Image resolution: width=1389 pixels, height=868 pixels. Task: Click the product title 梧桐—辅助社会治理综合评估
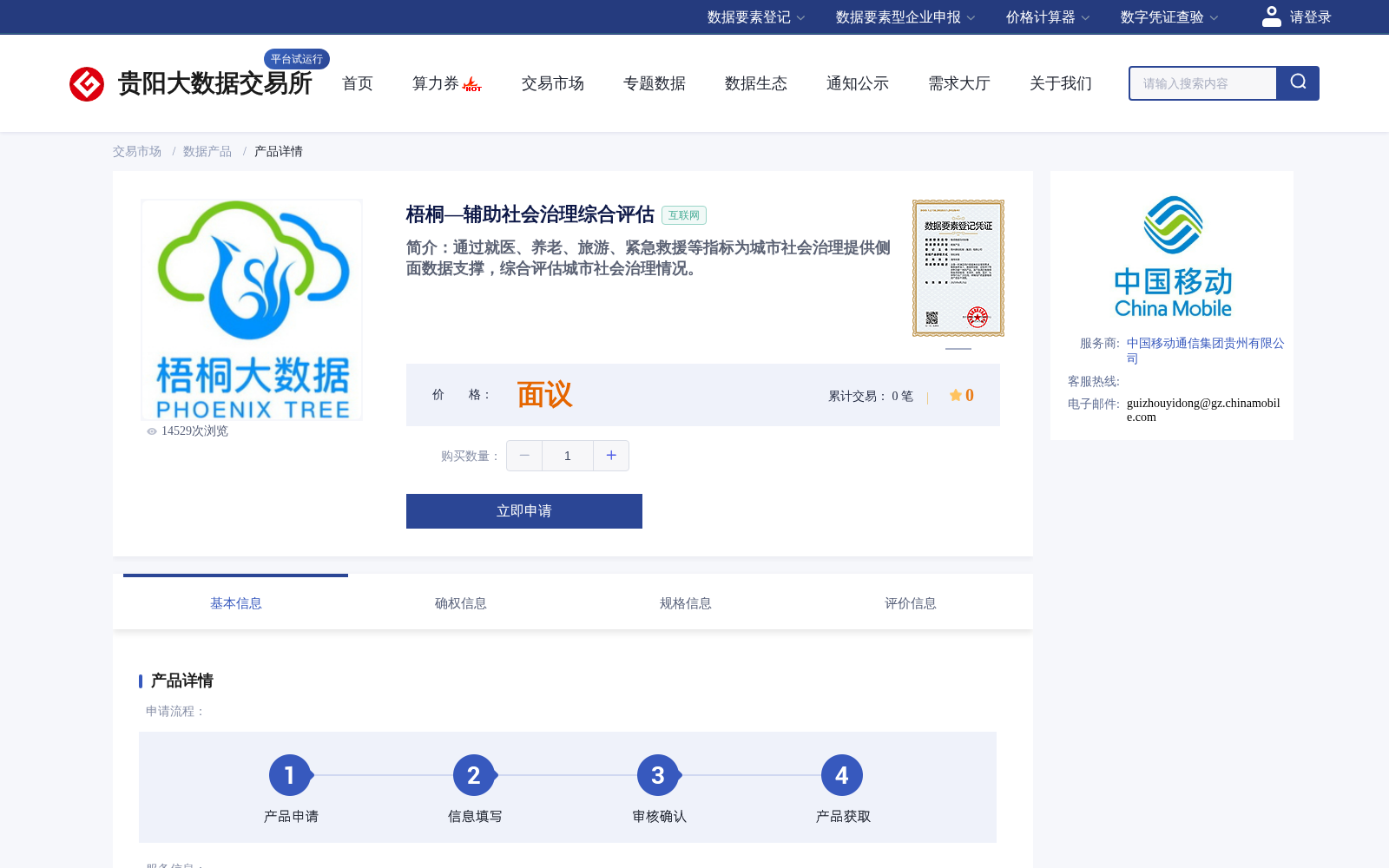(x=530, y=214)
